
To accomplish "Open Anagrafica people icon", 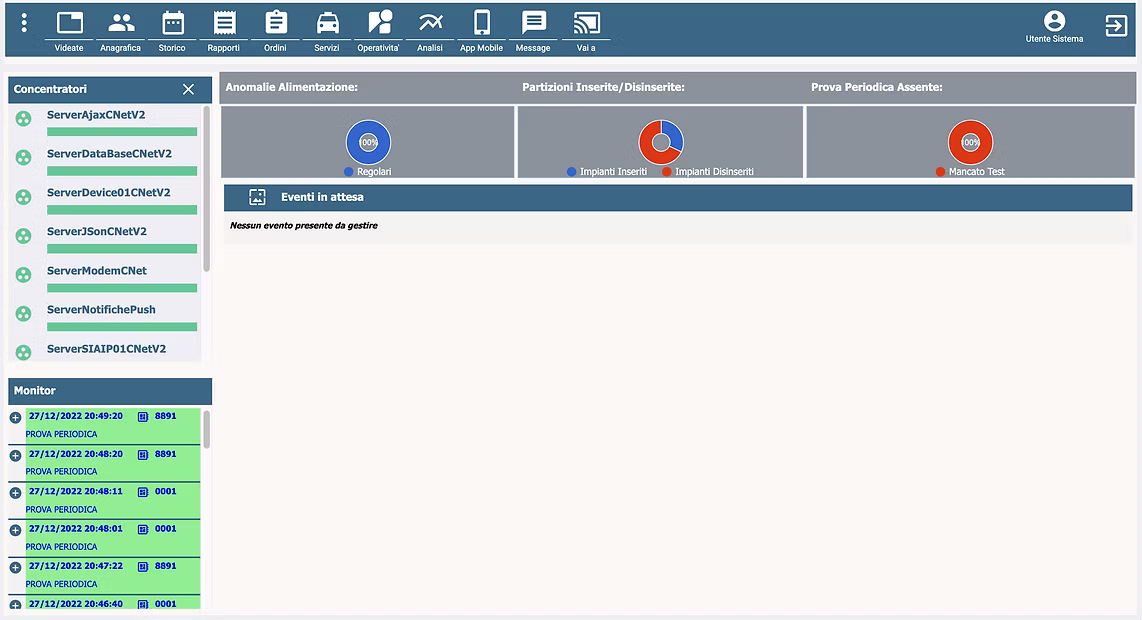I will 121,24.
